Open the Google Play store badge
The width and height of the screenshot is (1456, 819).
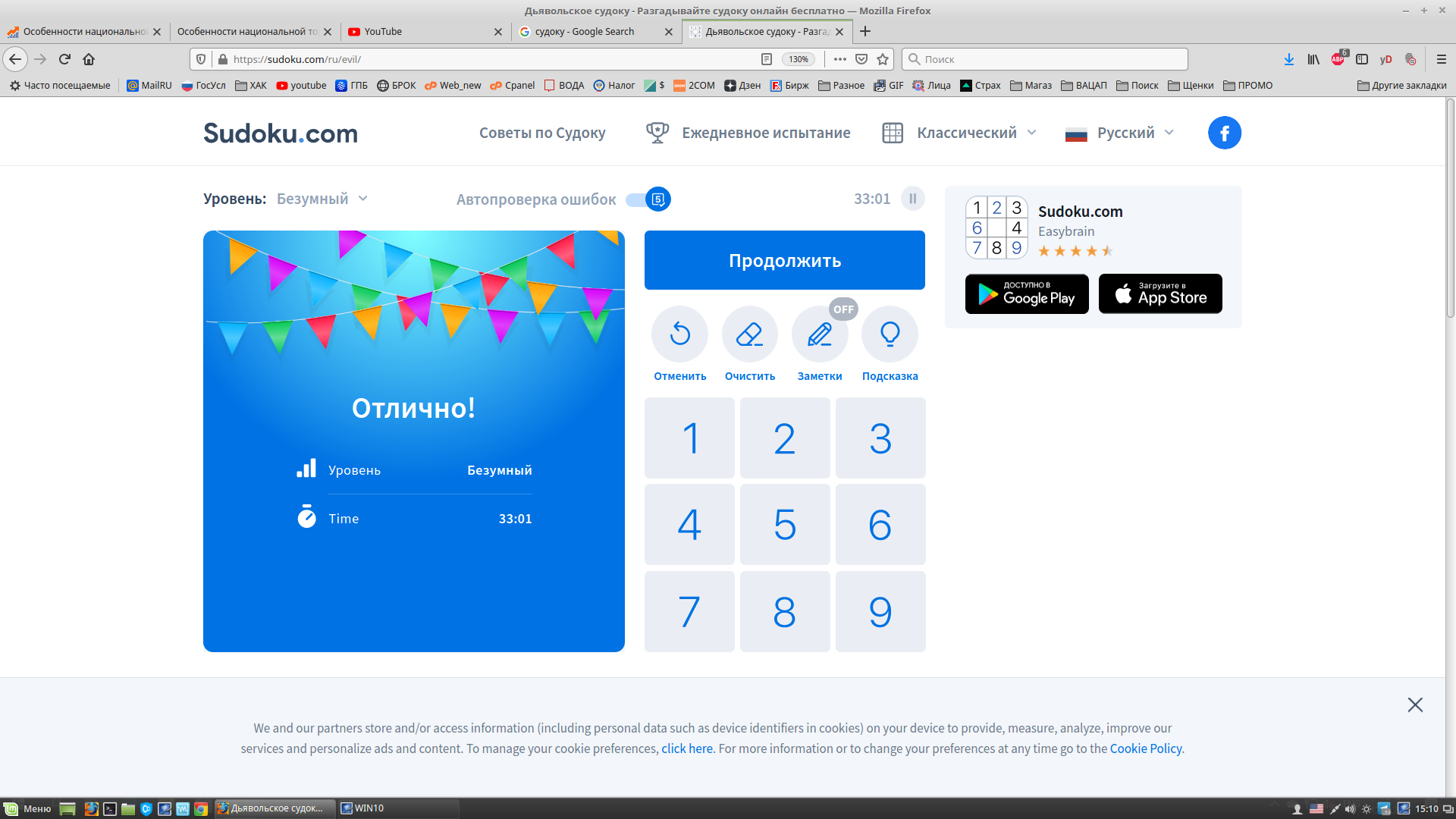tap(1027, 293)
